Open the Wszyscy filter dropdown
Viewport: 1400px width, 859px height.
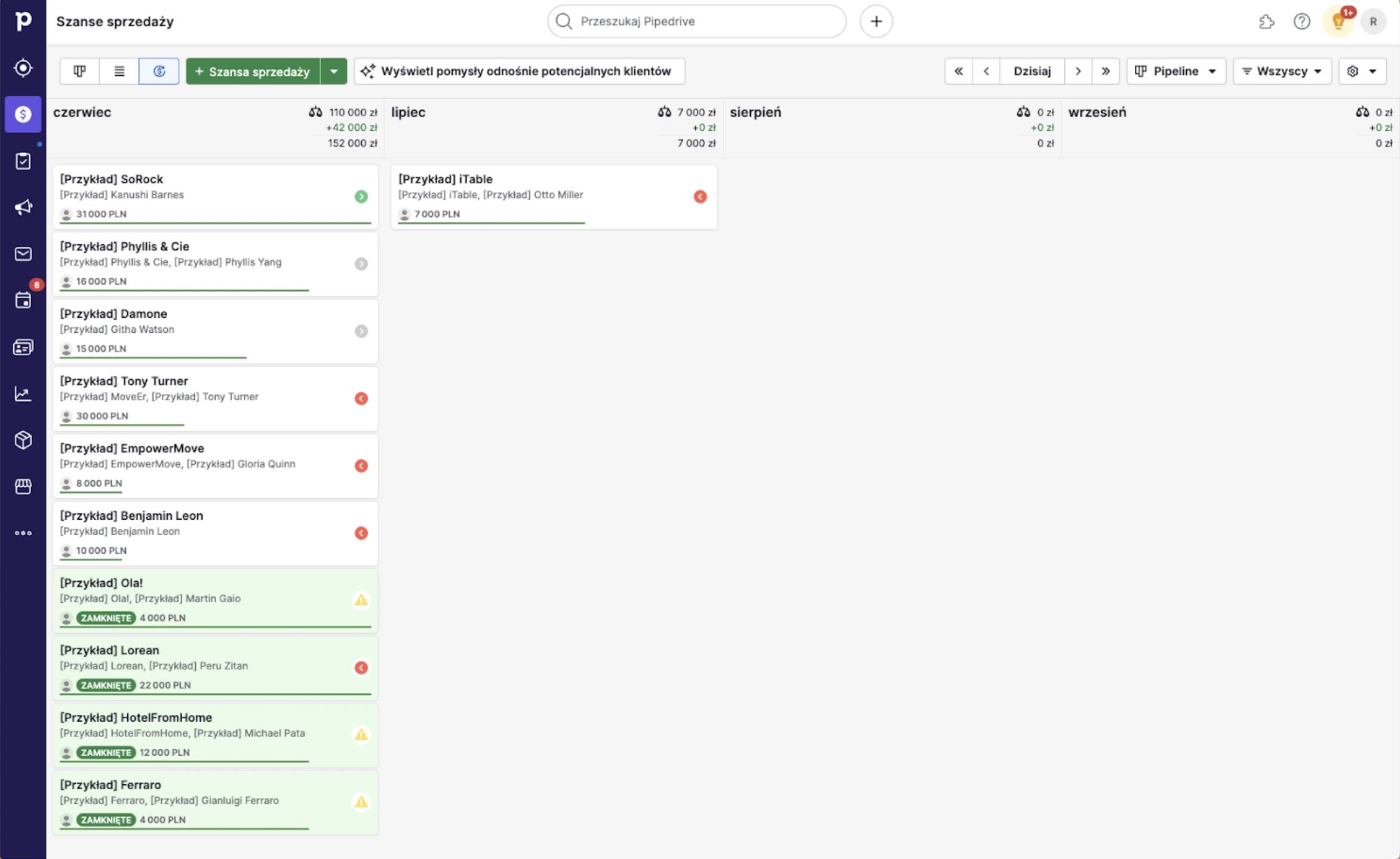(1282, 71)
